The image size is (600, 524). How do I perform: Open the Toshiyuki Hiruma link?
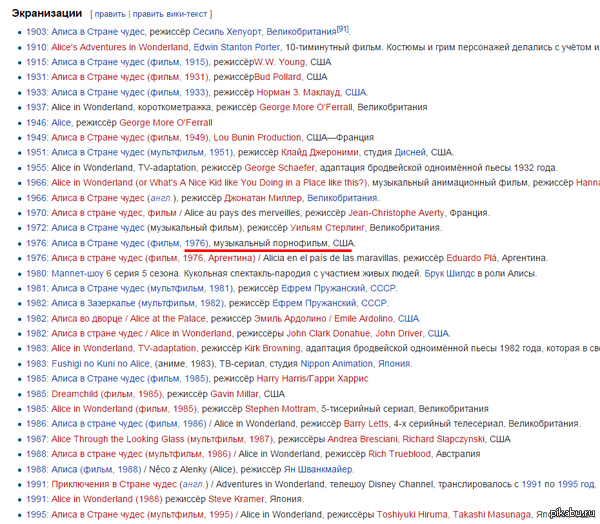(x=412, y=514)
